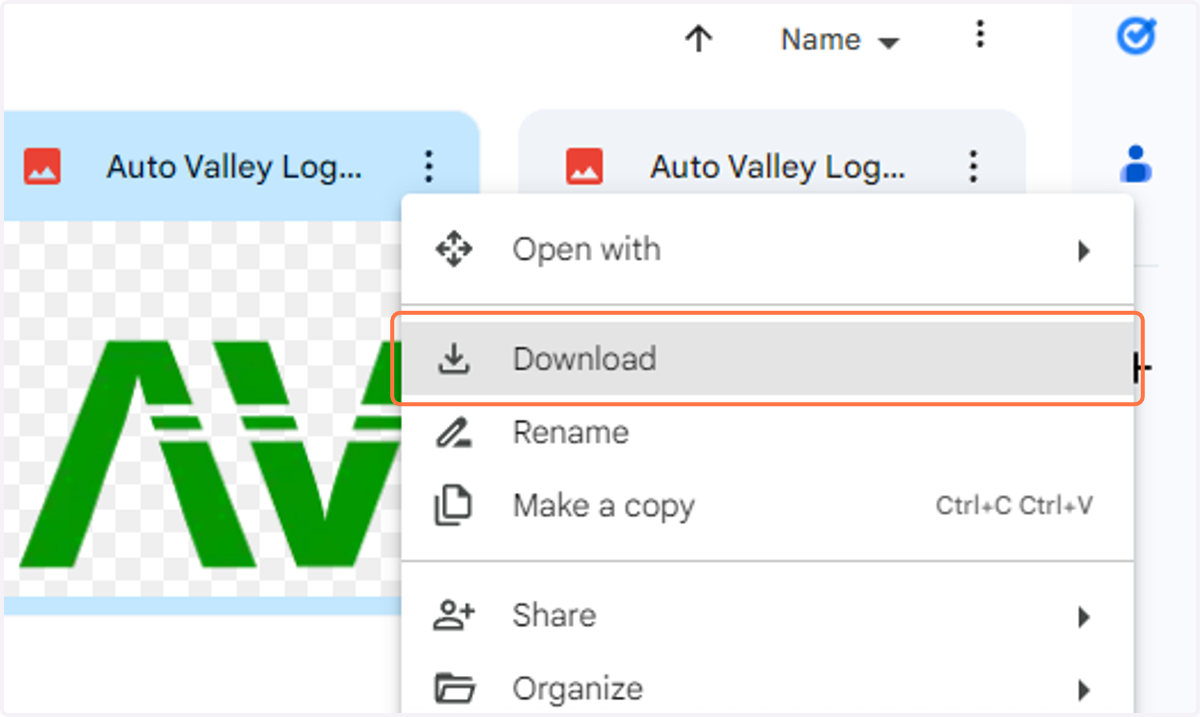Click the image icon of the selected Auto Valley Logo card
The image size is (1200, 717).
tap(42, 166)
